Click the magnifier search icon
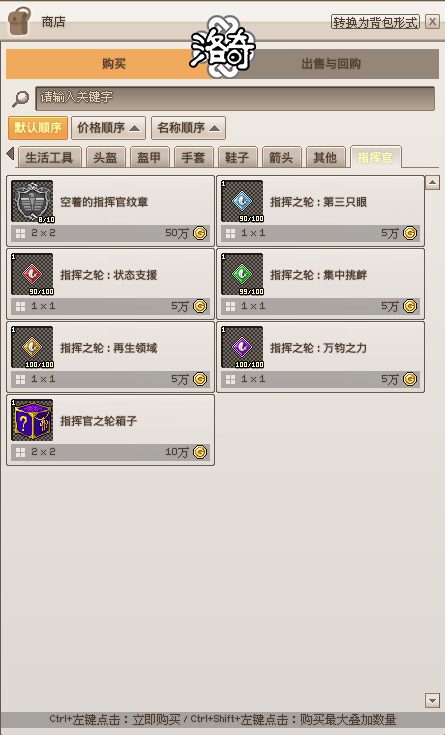 click(21, 98)
